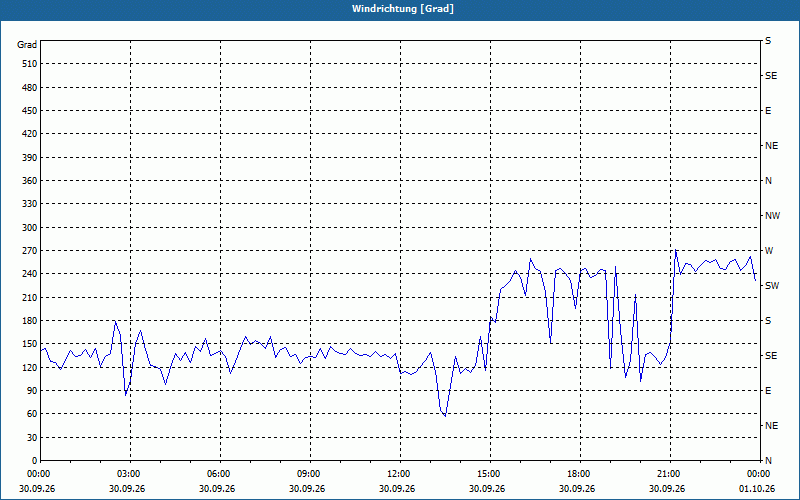Pick the 12:00 time axis label
Screen dimensions: 800x500
click(x=398, y=474)
